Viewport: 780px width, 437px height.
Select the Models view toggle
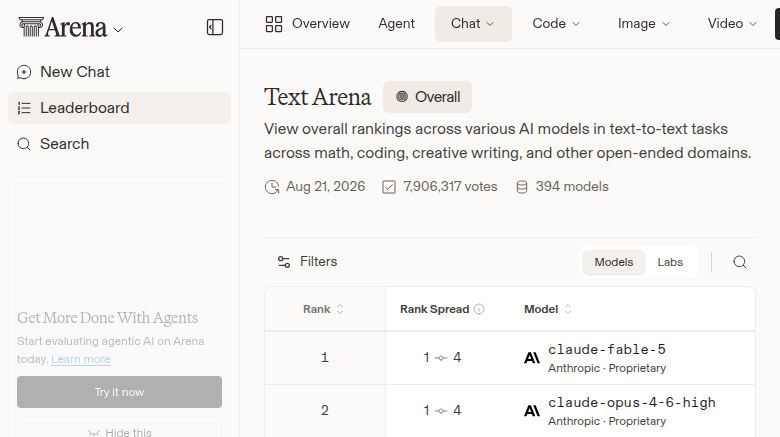coord(613,262)
